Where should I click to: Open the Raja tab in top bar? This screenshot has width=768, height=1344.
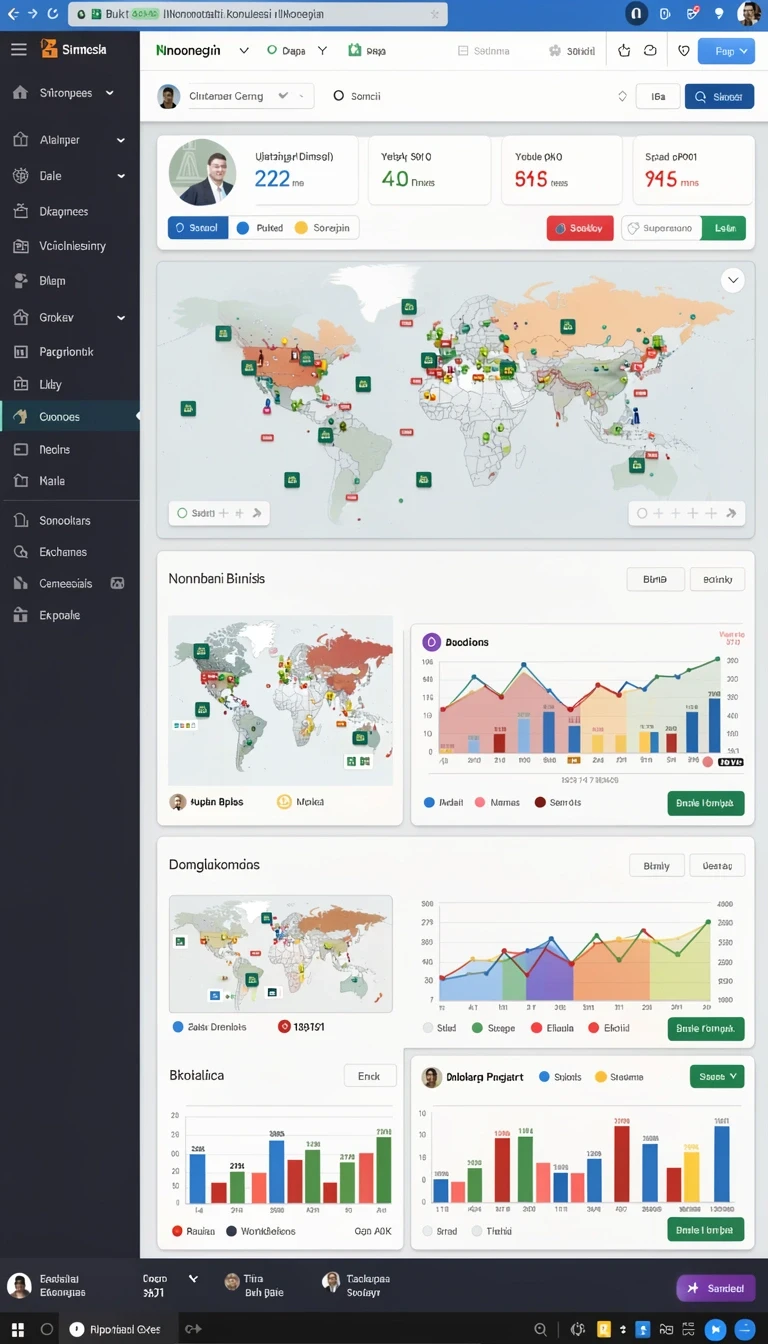[x=366, y=50]
